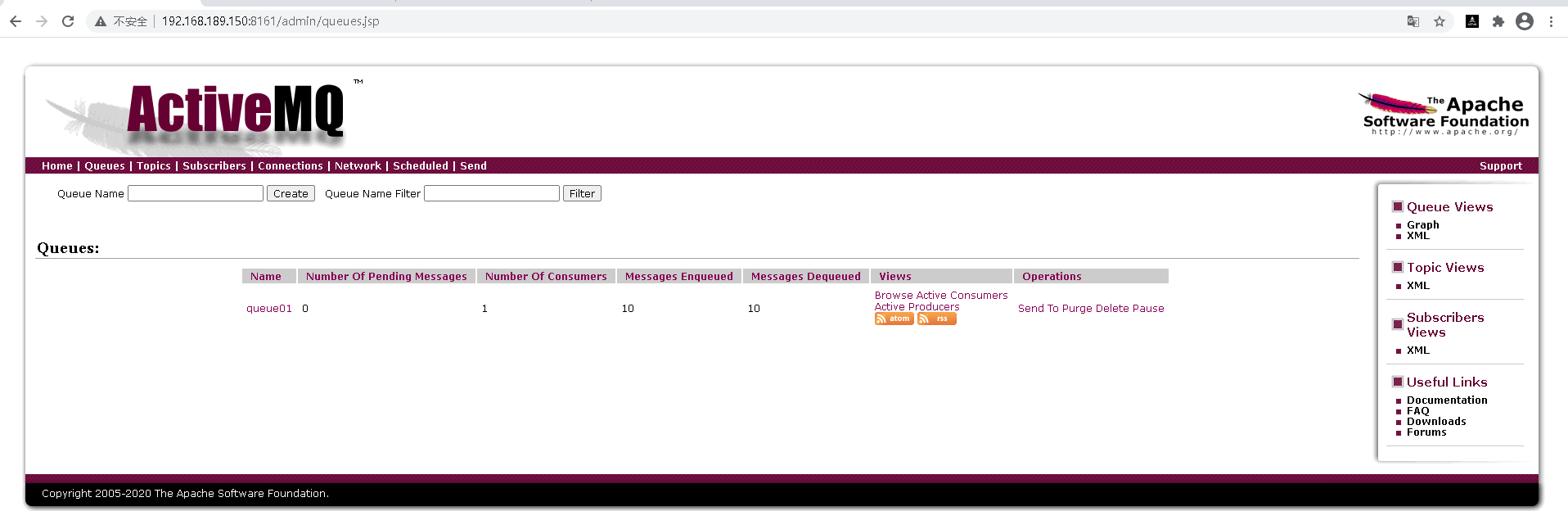The height and width of the screenshot is (511, 1568).
Task: Open Active Producers for queue01
Action: [x=917, y=306]
